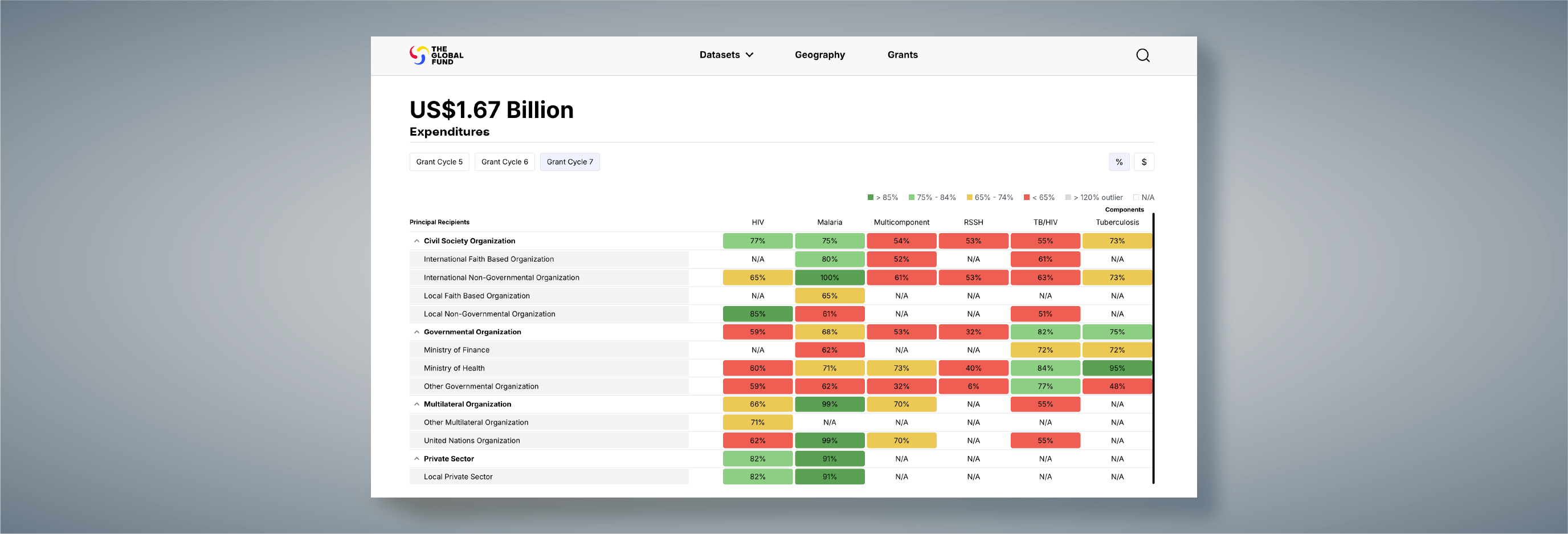Click the RSSH column header
Image resolution: width=1568 pixels, height=534 pixels.
(973, 222)
